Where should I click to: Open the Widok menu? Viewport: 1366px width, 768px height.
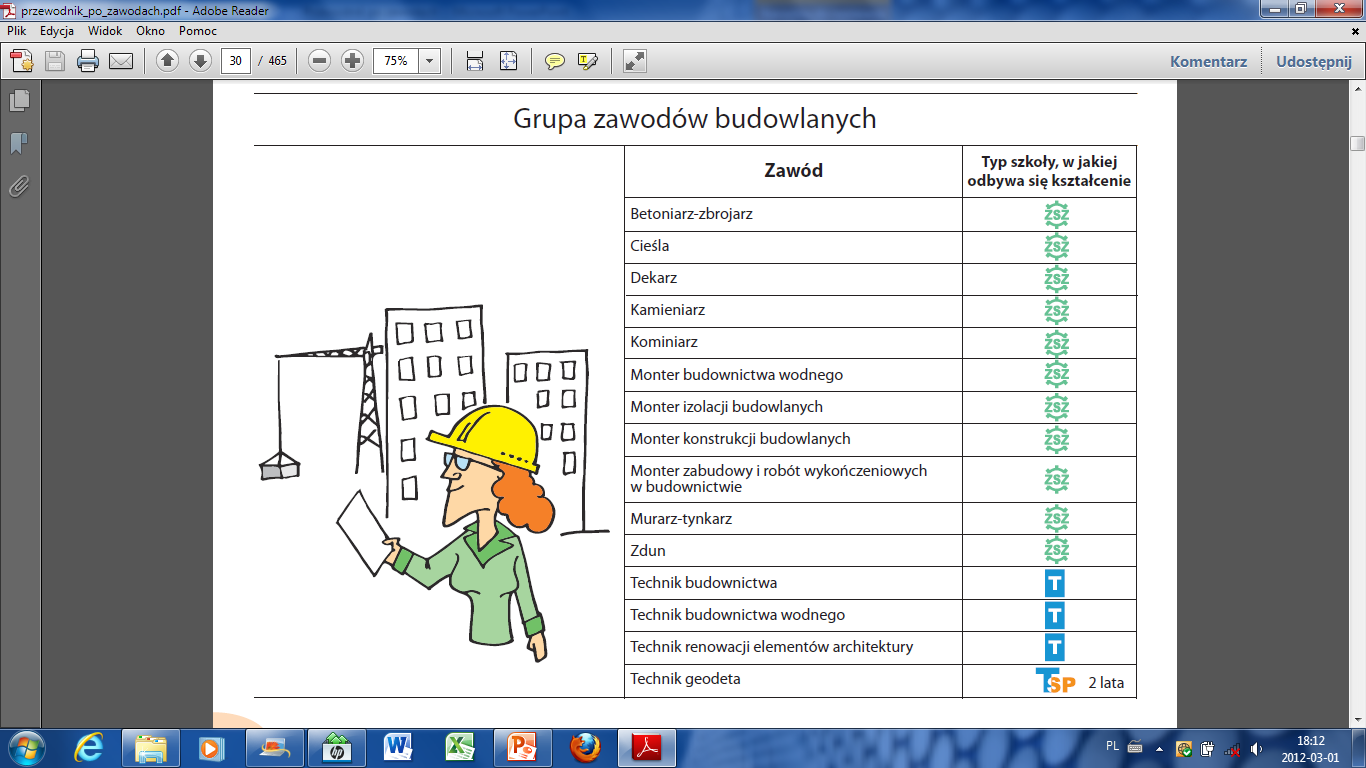[x=105, y=31]
